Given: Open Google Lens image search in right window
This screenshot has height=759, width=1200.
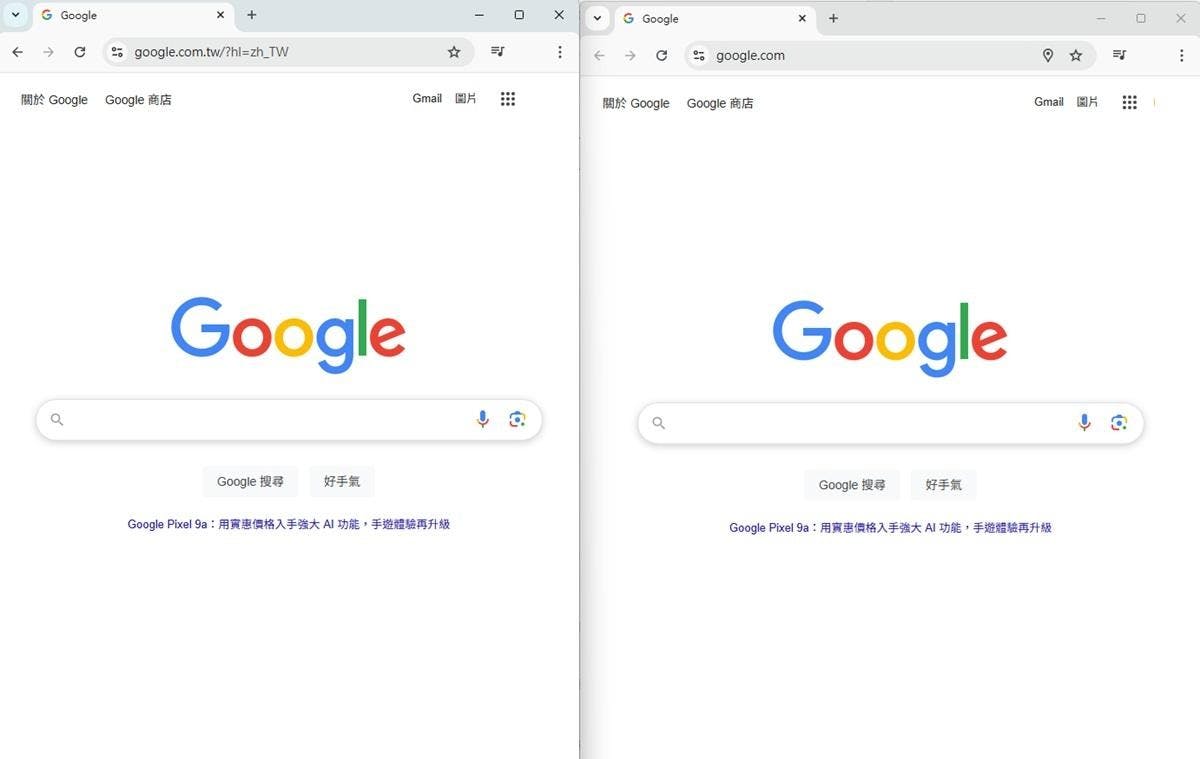Looking at the screenshot, I should tap(1119, 423).
